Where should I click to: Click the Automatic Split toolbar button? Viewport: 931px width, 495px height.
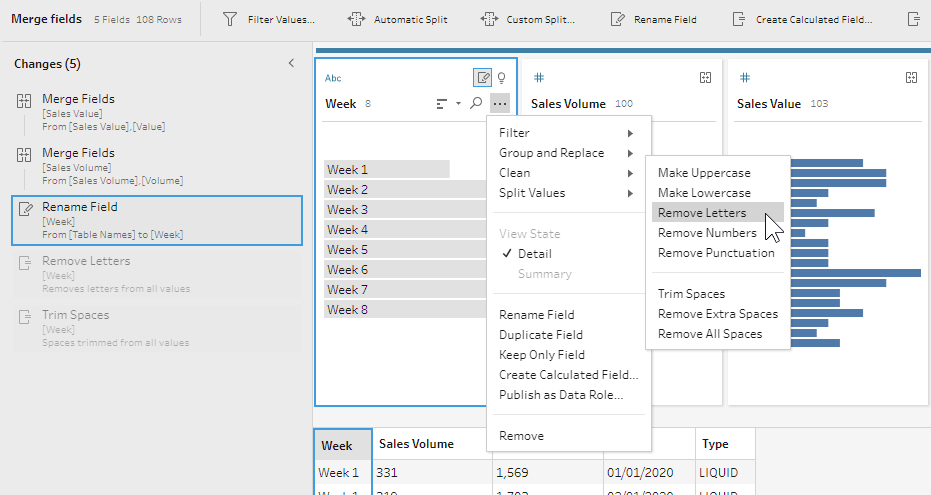pos(398,20)
